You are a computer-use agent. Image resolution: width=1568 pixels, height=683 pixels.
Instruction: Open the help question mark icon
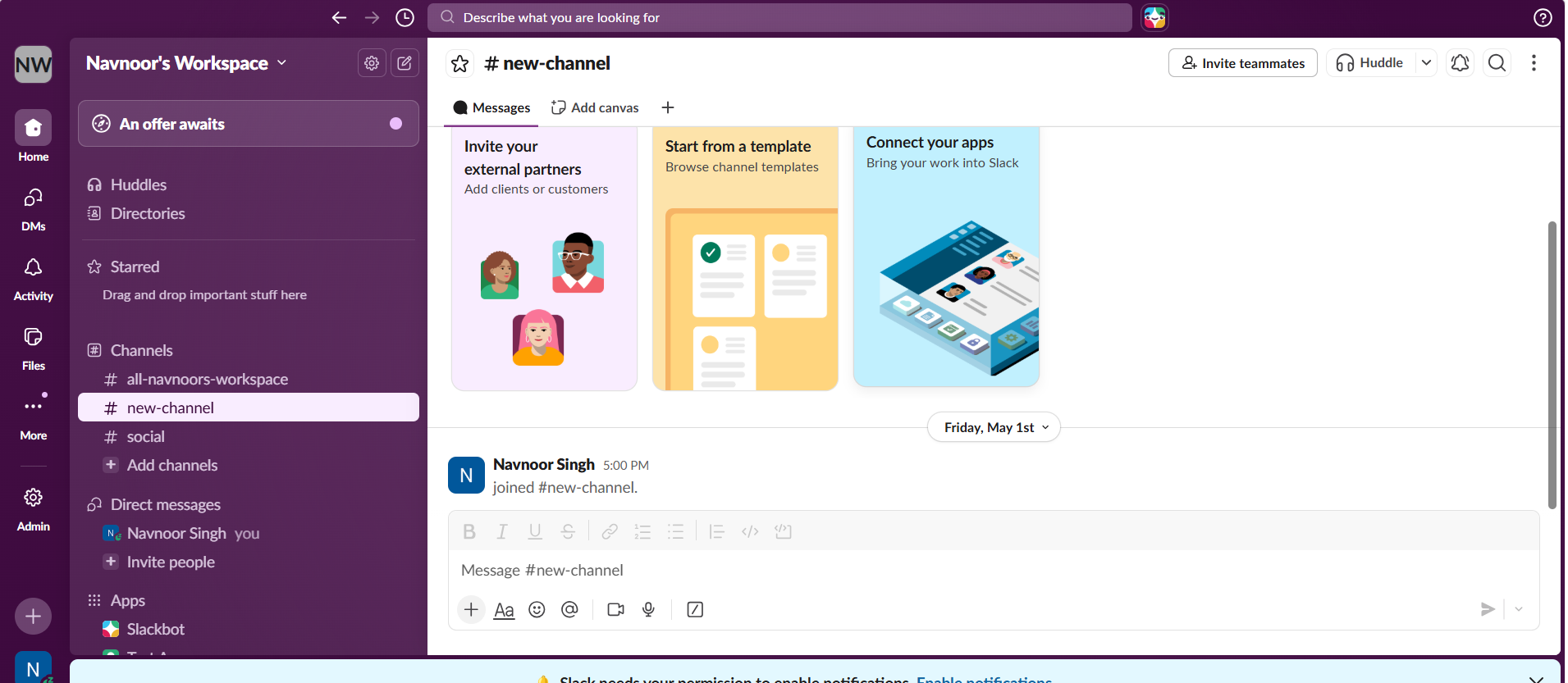(x=1543, y=17)
